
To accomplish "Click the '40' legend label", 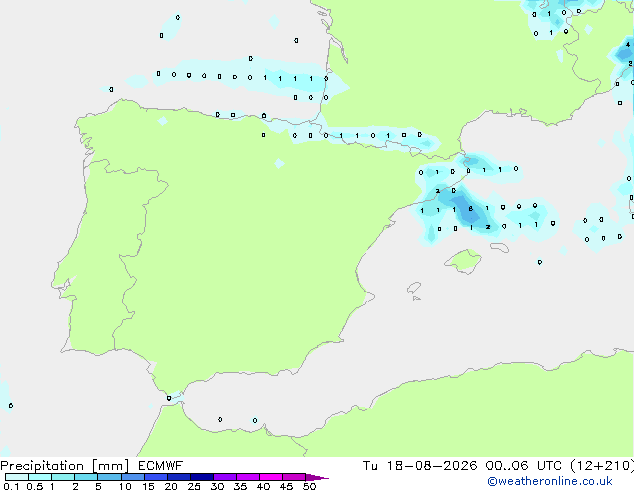I will [x=263, y=486].
